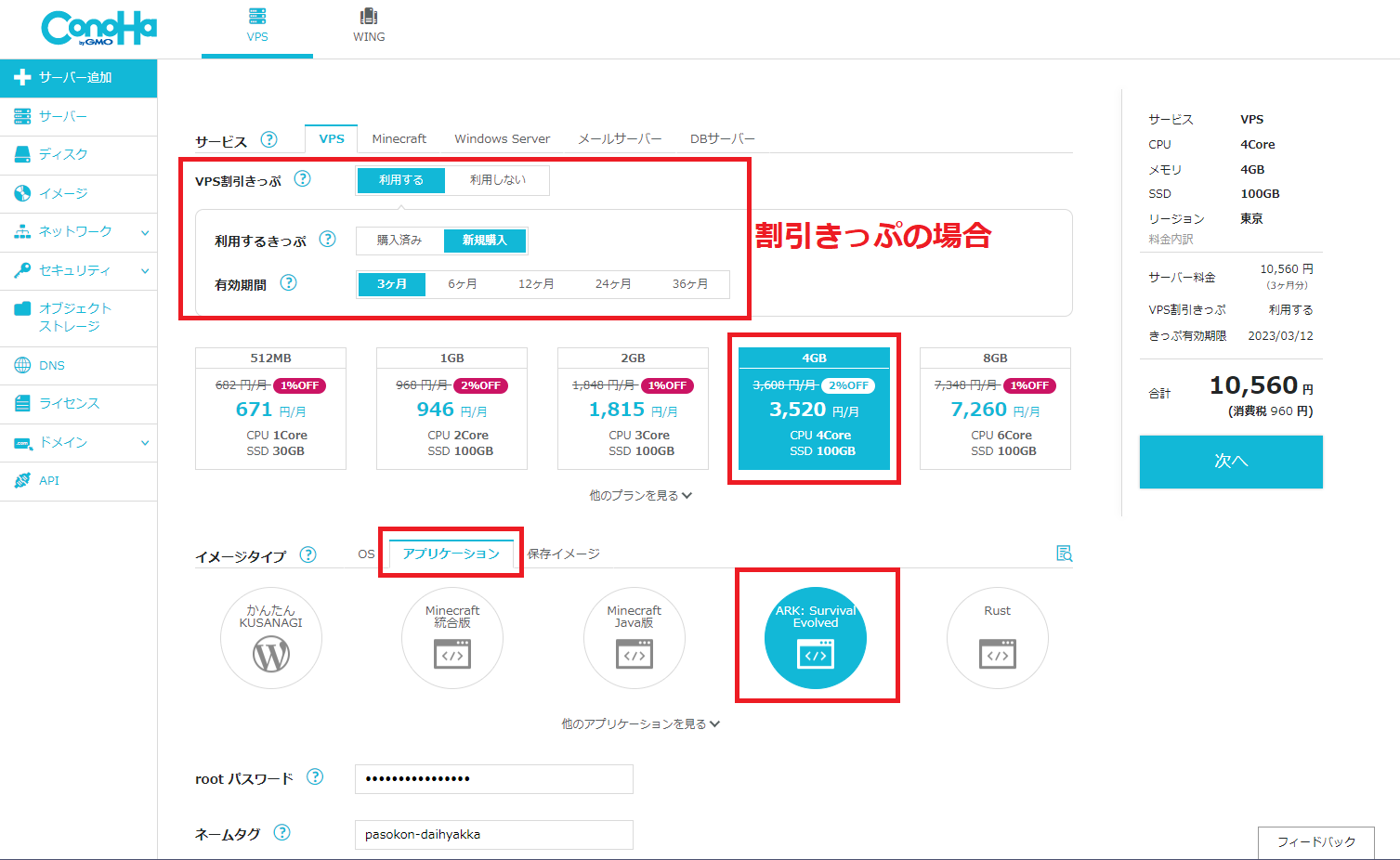
Task: Choose the 8GB memory plan card
Action: coord(995,409)
